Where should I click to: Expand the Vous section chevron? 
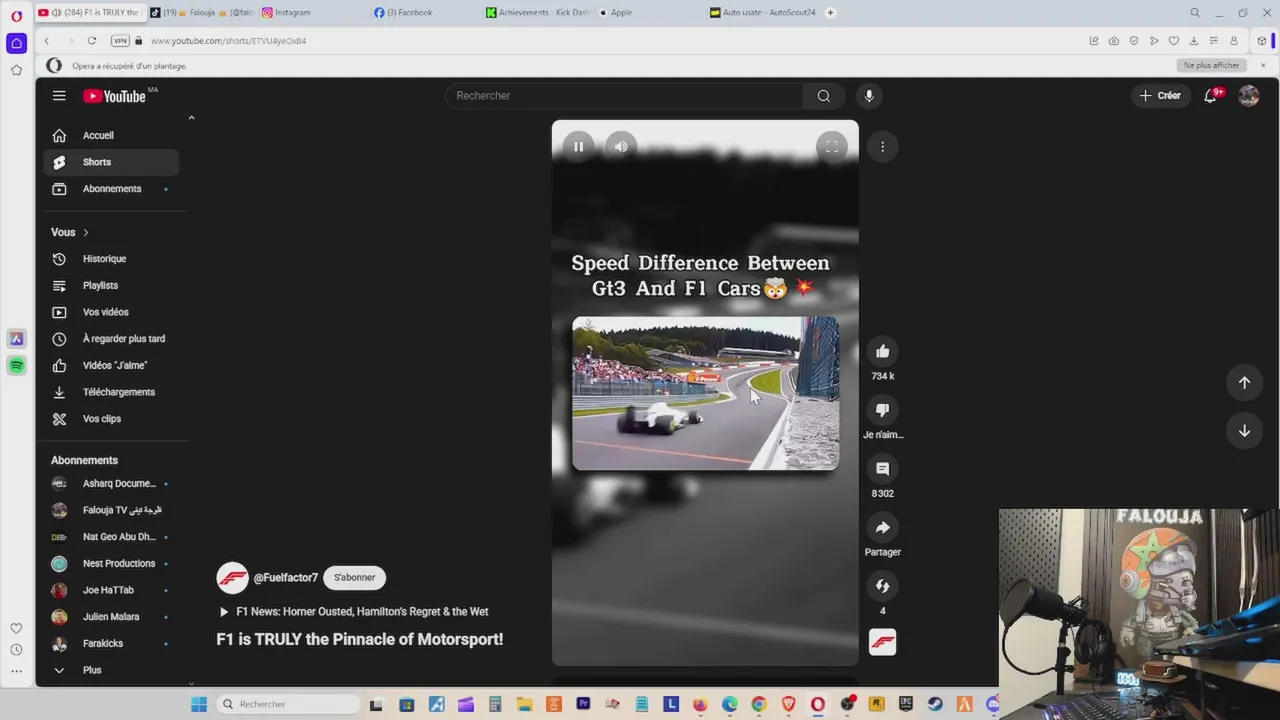(85, 232)
